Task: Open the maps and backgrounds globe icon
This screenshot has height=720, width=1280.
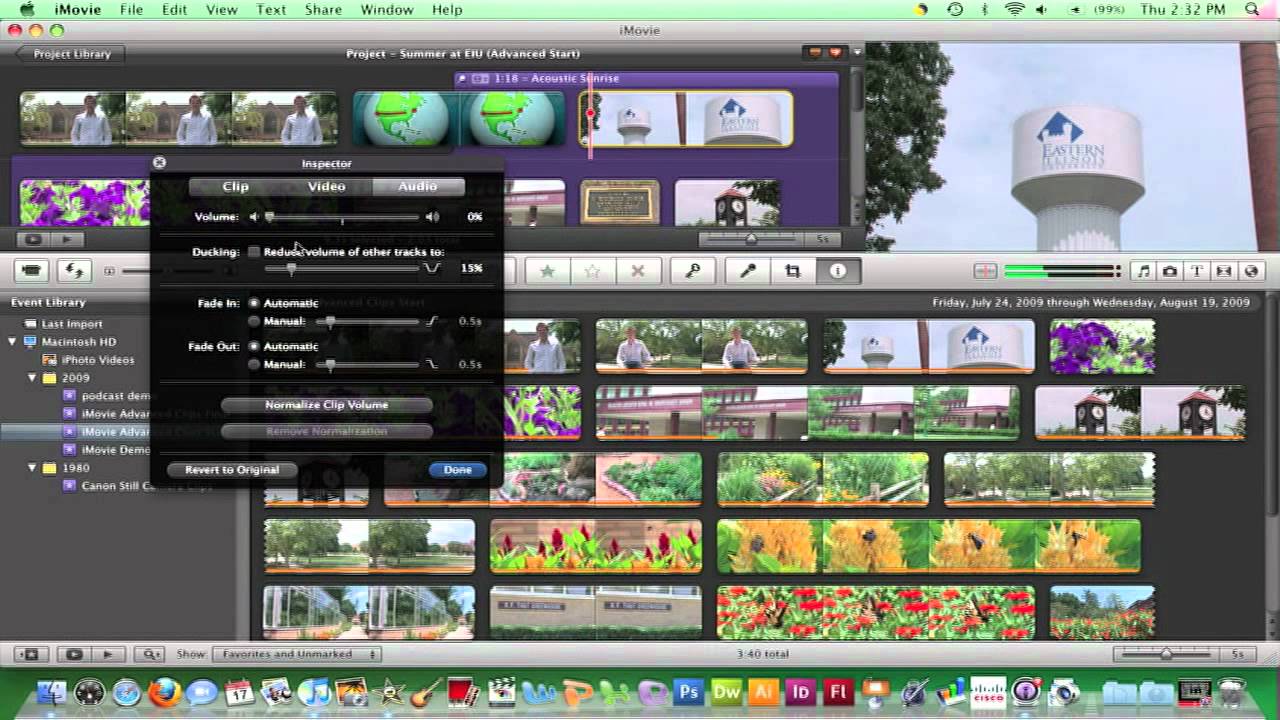Action: [1251, 271]
